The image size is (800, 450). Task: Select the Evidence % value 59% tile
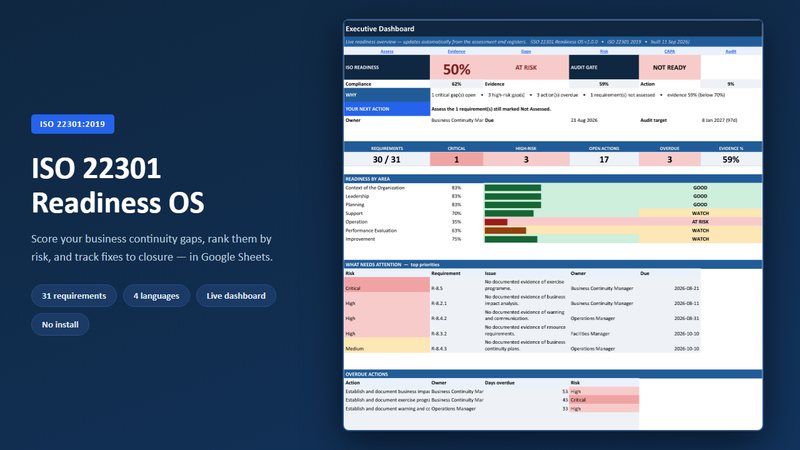731,160
